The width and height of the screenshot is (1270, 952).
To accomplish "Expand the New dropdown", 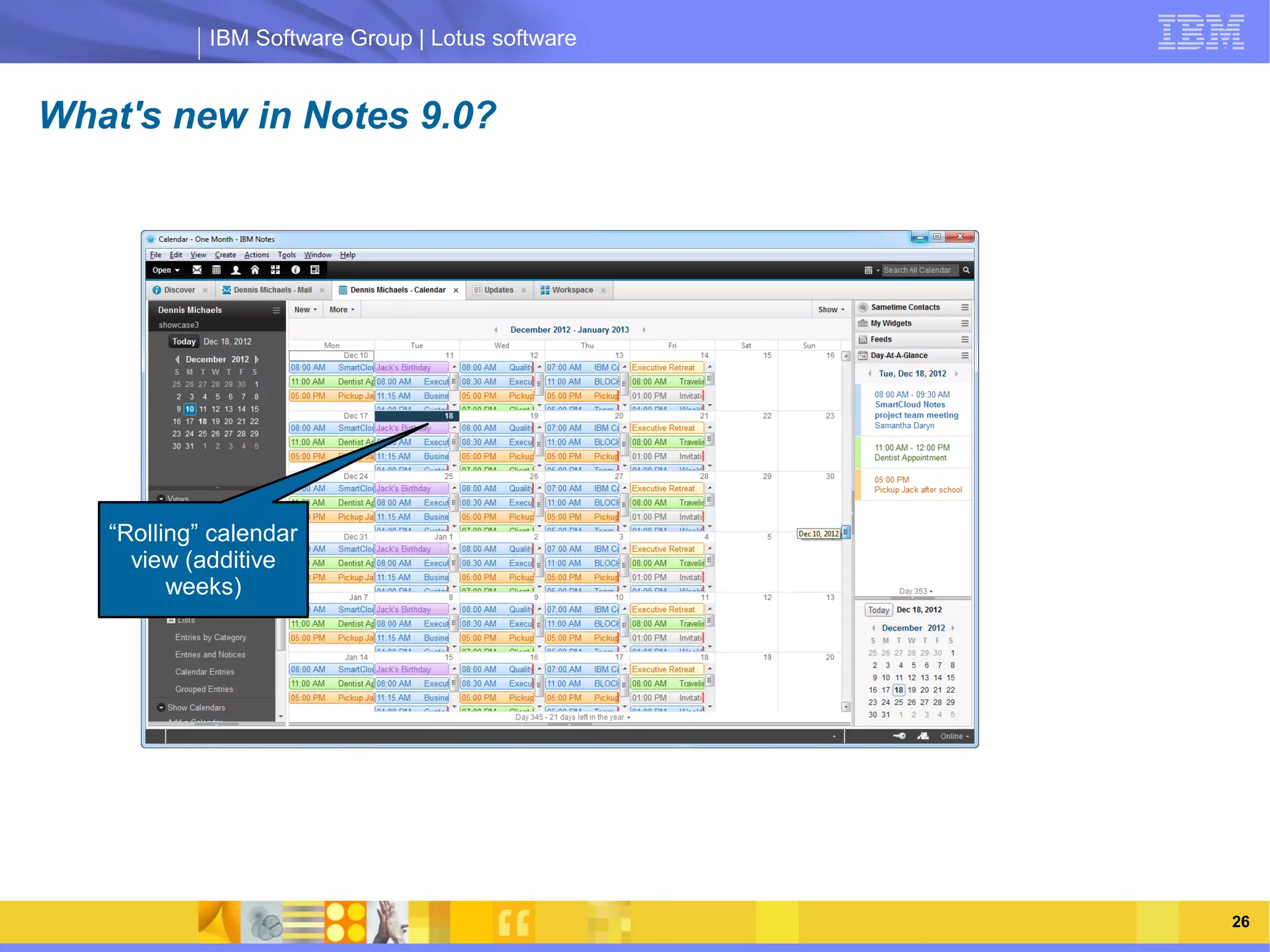I will pos(306,309).
